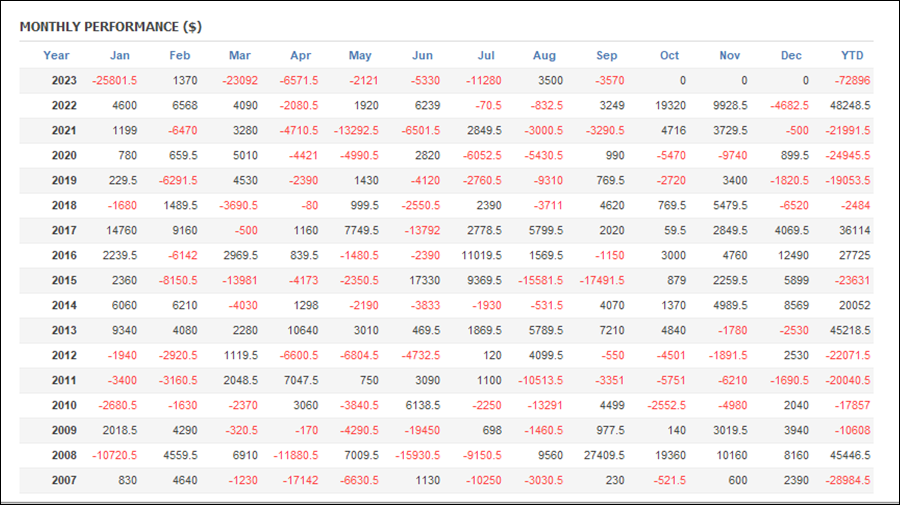Viewport: 900px width, 505px height.
Task: Click the -17491.5 value for Sep 2015
Action: (x=602, y=281)
